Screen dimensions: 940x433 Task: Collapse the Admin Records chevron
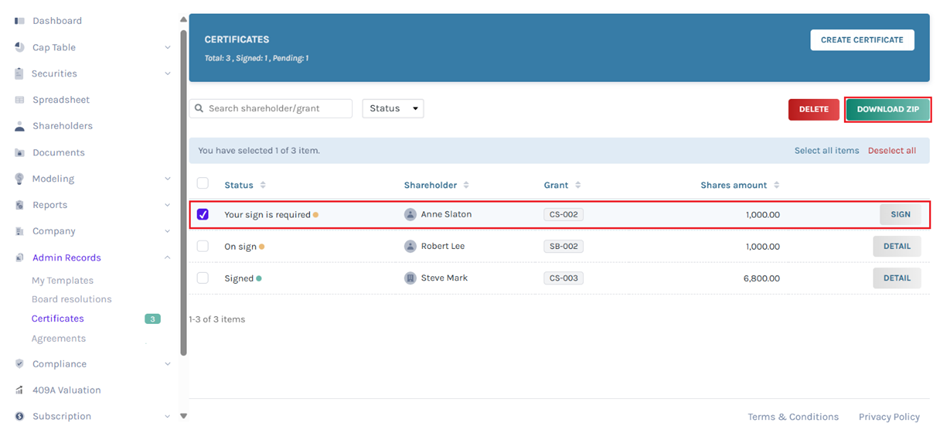pos(167,258)
